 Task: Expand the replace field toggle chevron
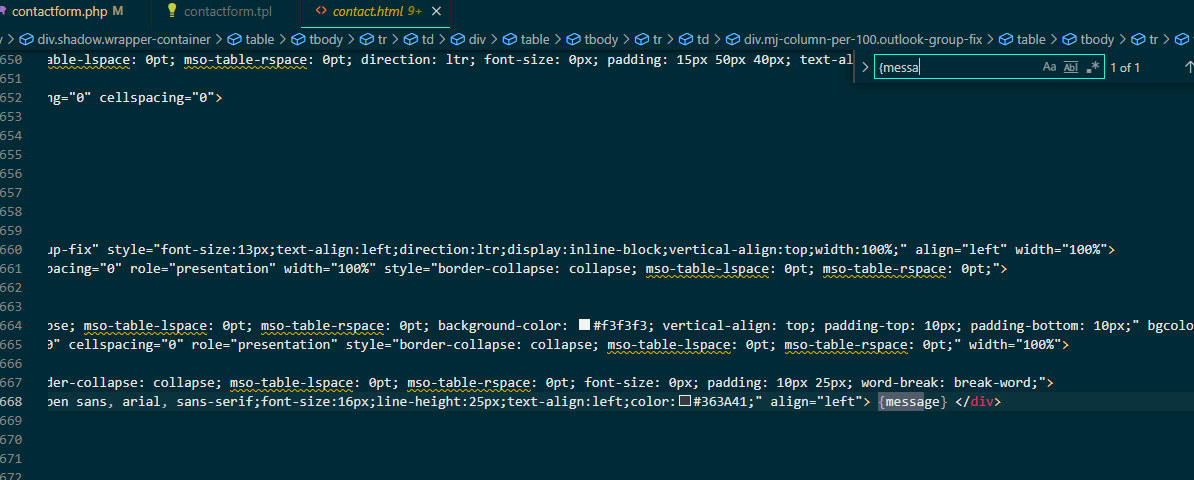pyautogui.click(x=864, y=67)
